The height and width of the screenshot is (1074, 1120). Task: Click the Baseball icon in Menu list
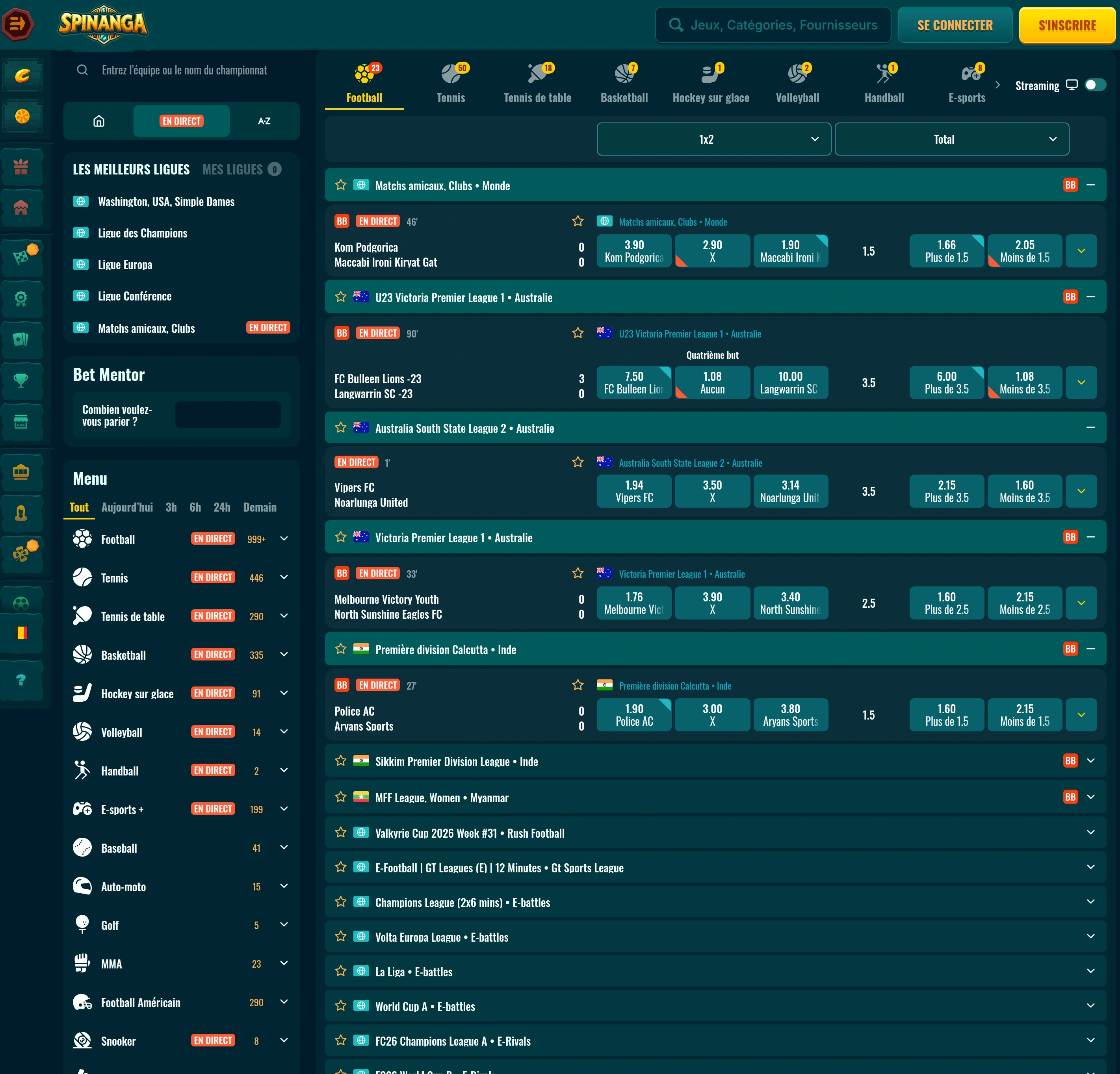tap(82, 847)
